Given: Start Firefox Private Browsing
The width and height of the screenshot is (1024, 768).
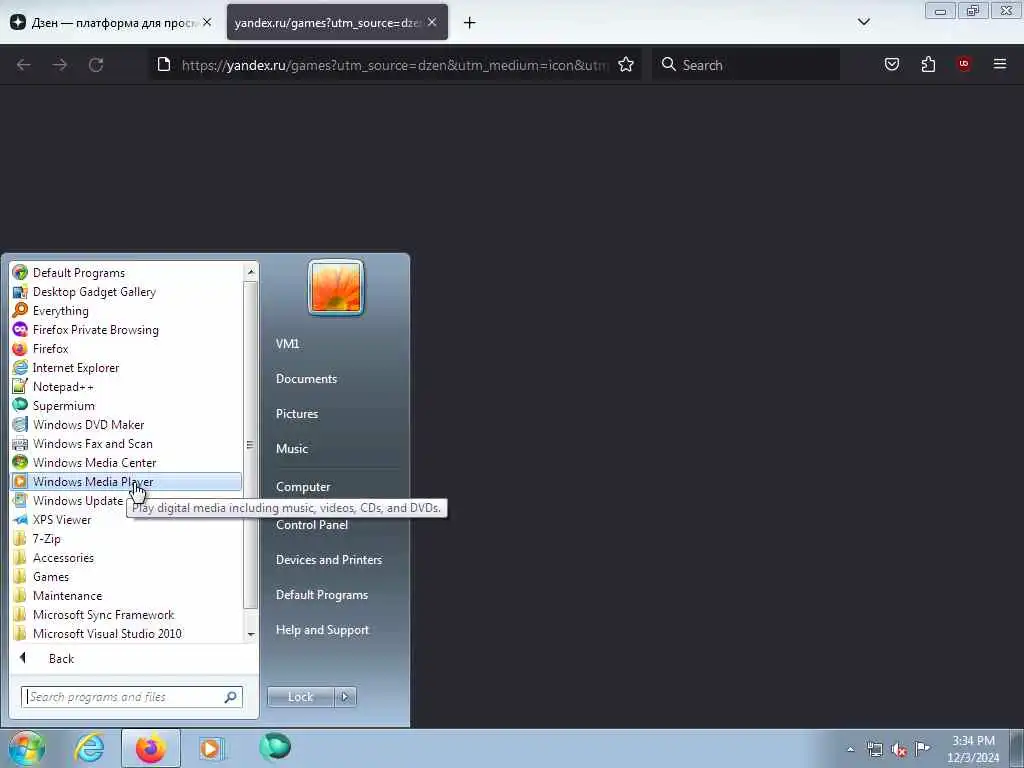Looking at the screenshot, I should (x=127, y=330).
